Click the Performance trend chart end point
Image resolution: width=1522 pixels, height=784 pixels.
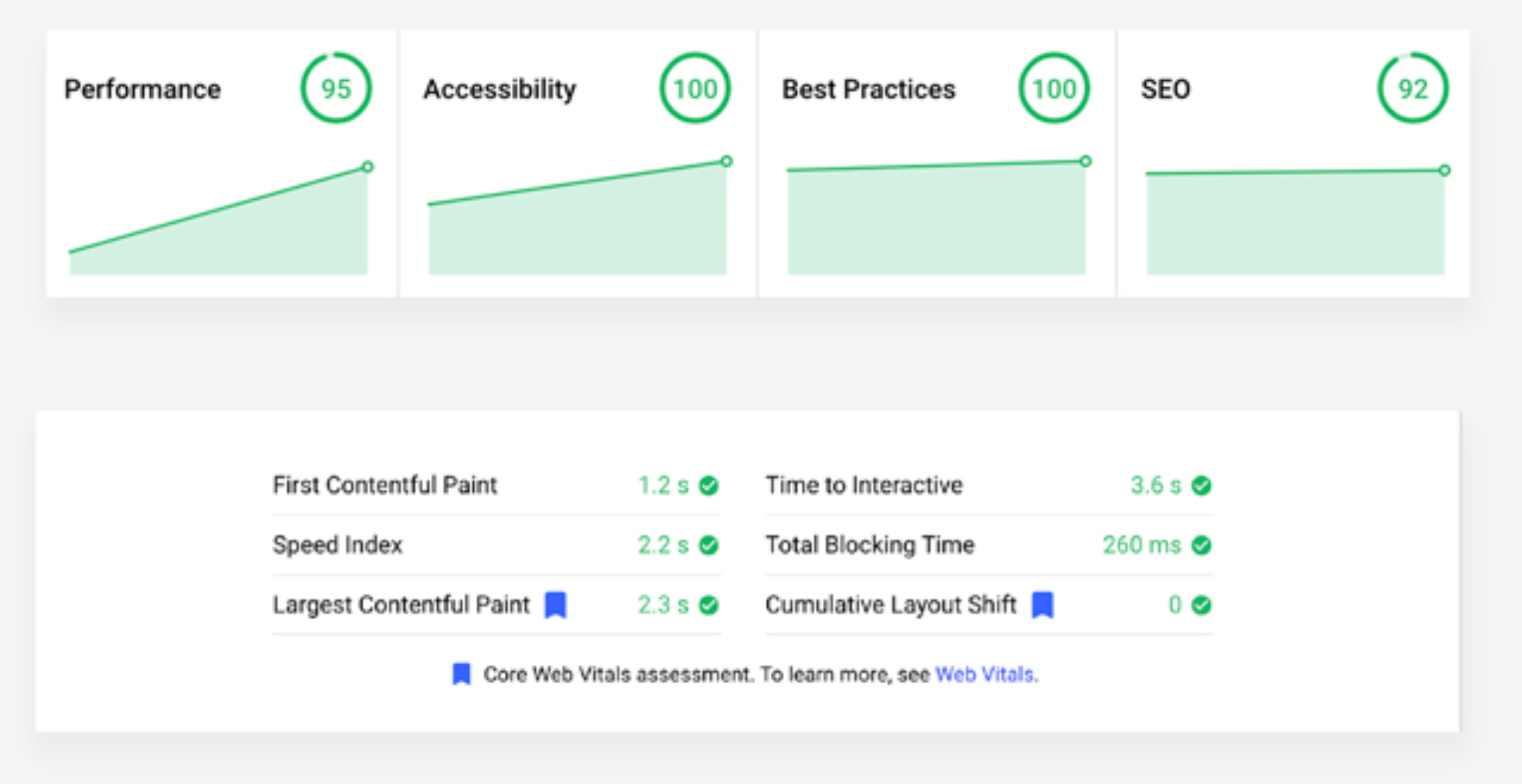367,167
